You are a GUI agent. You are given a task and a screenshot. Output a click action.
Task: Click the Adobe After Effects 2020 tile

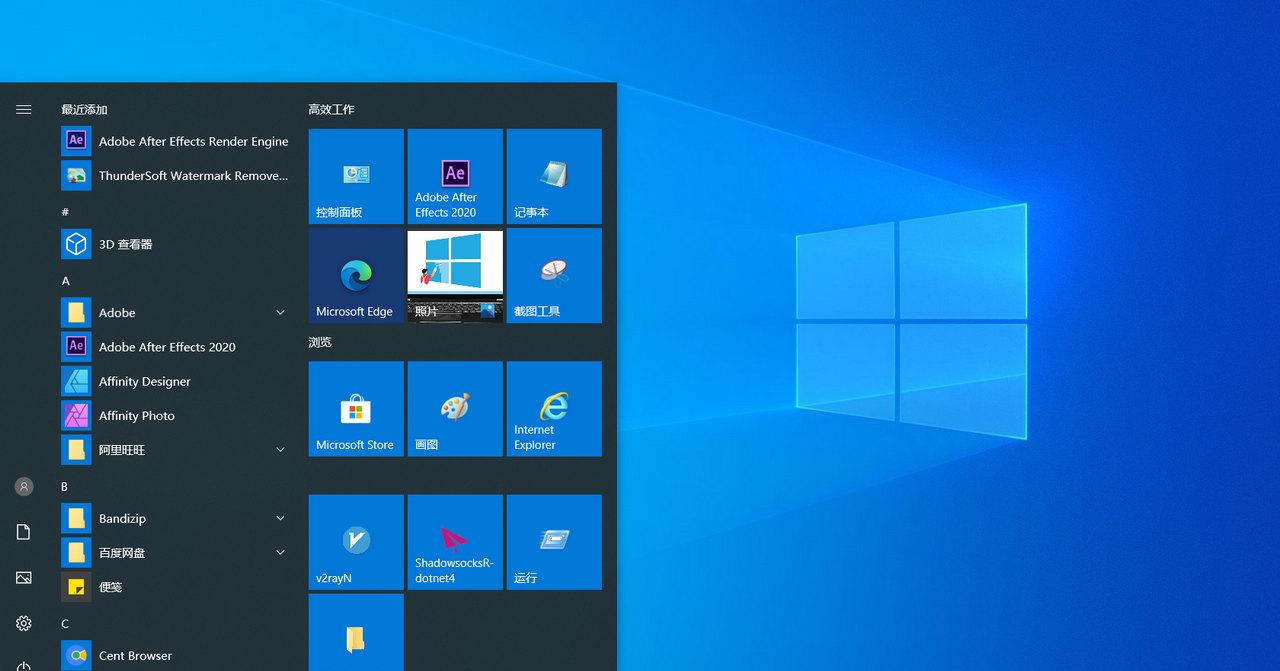[x=455, y=176]
